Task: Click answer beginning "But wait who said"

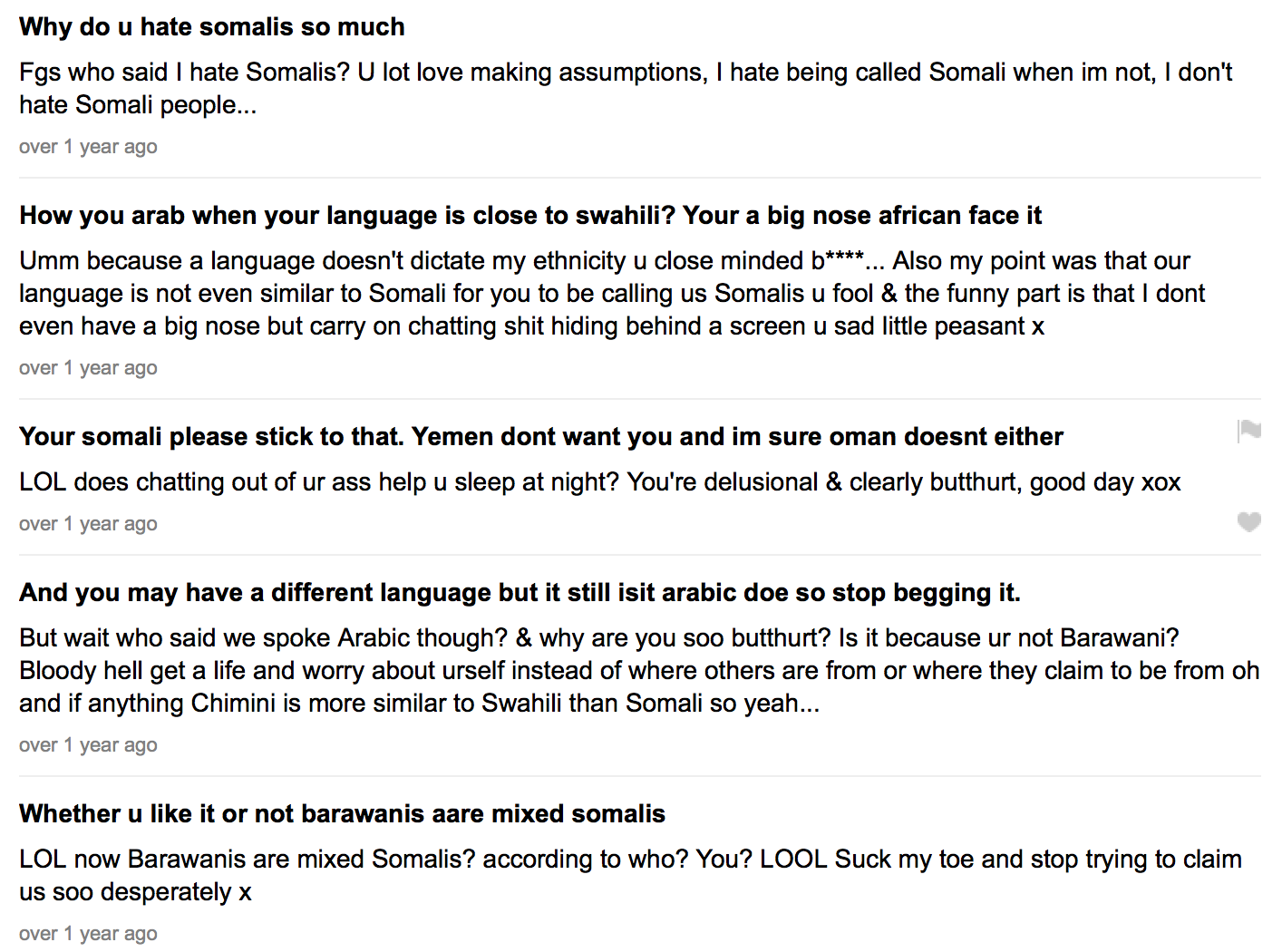Action: pos(639,671)
